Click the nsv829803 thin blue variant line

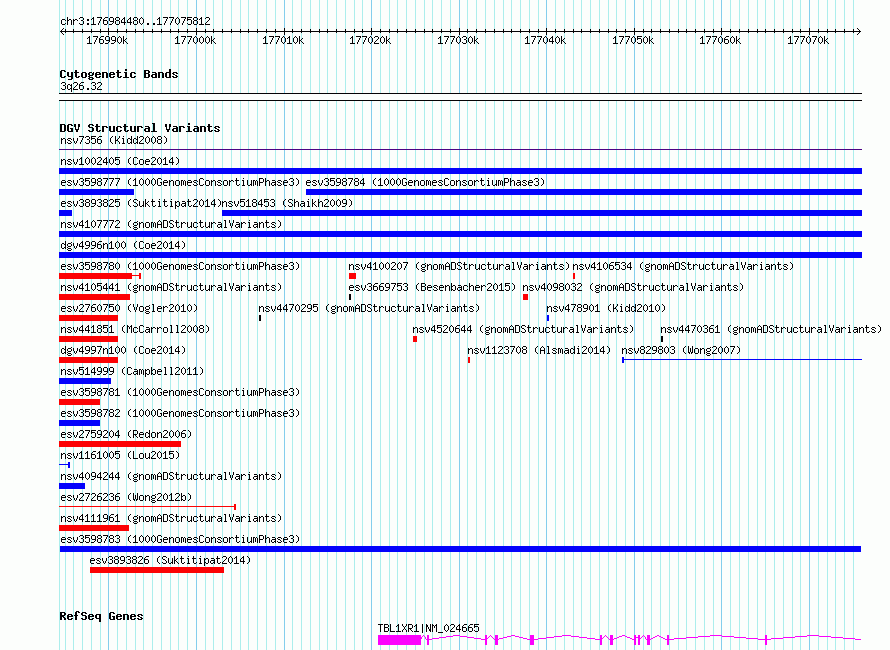point(742,360)
